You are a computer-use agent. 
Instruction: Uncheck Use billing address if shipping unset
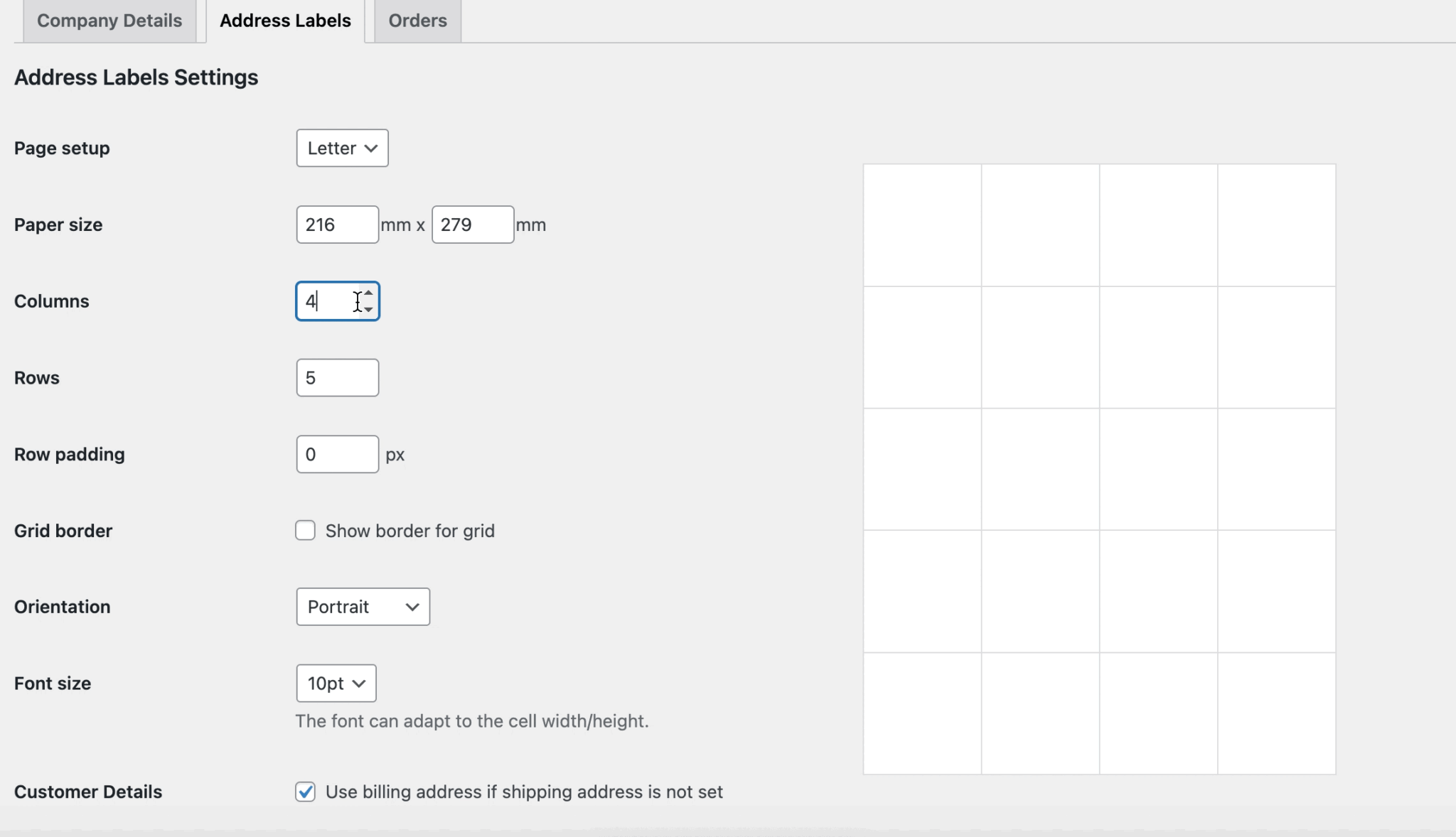[x=305, y=792]
